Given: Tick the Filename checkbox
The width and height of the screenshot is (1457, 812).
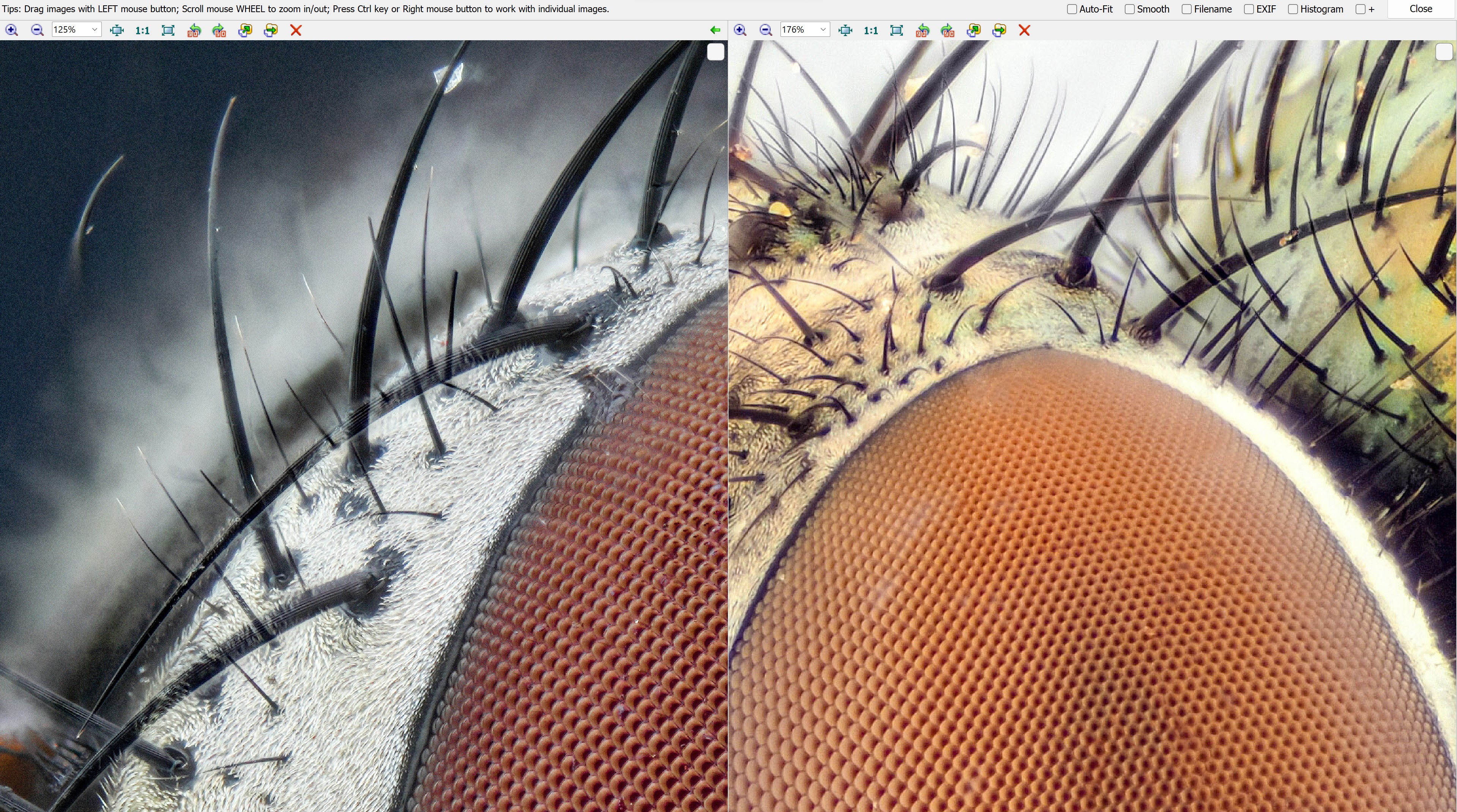Looking at the screenshot, I should tap(1187, 9).
